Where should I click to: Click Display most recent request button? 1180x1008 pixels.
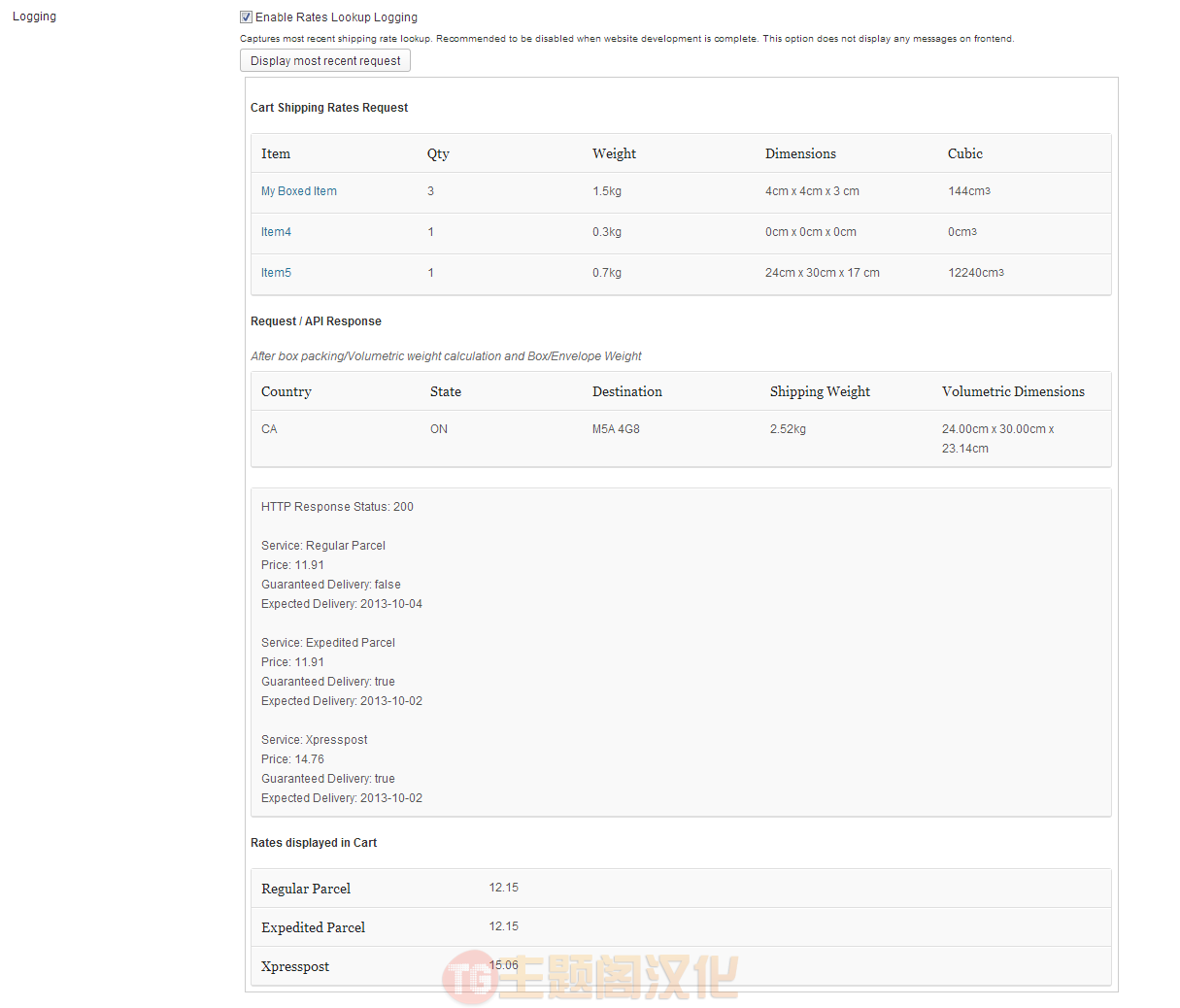[325, 60]
